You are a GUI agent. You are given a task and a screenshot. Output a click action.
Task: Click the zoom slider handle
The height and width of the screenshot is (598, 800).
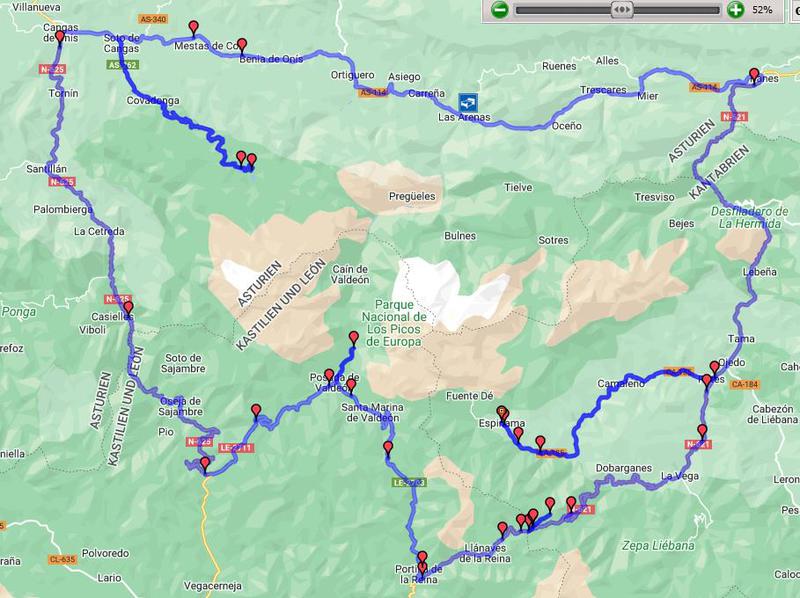pos(622,10)
